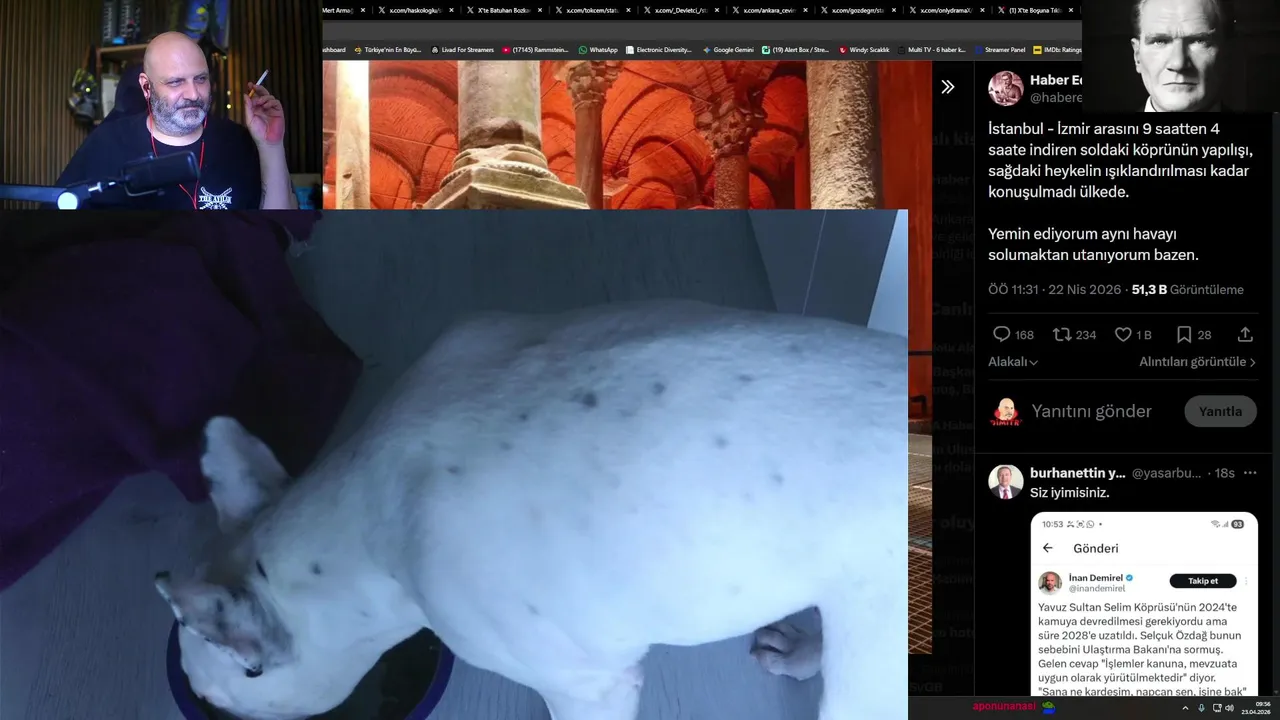Click the Yanıtla reply button

1220,411
